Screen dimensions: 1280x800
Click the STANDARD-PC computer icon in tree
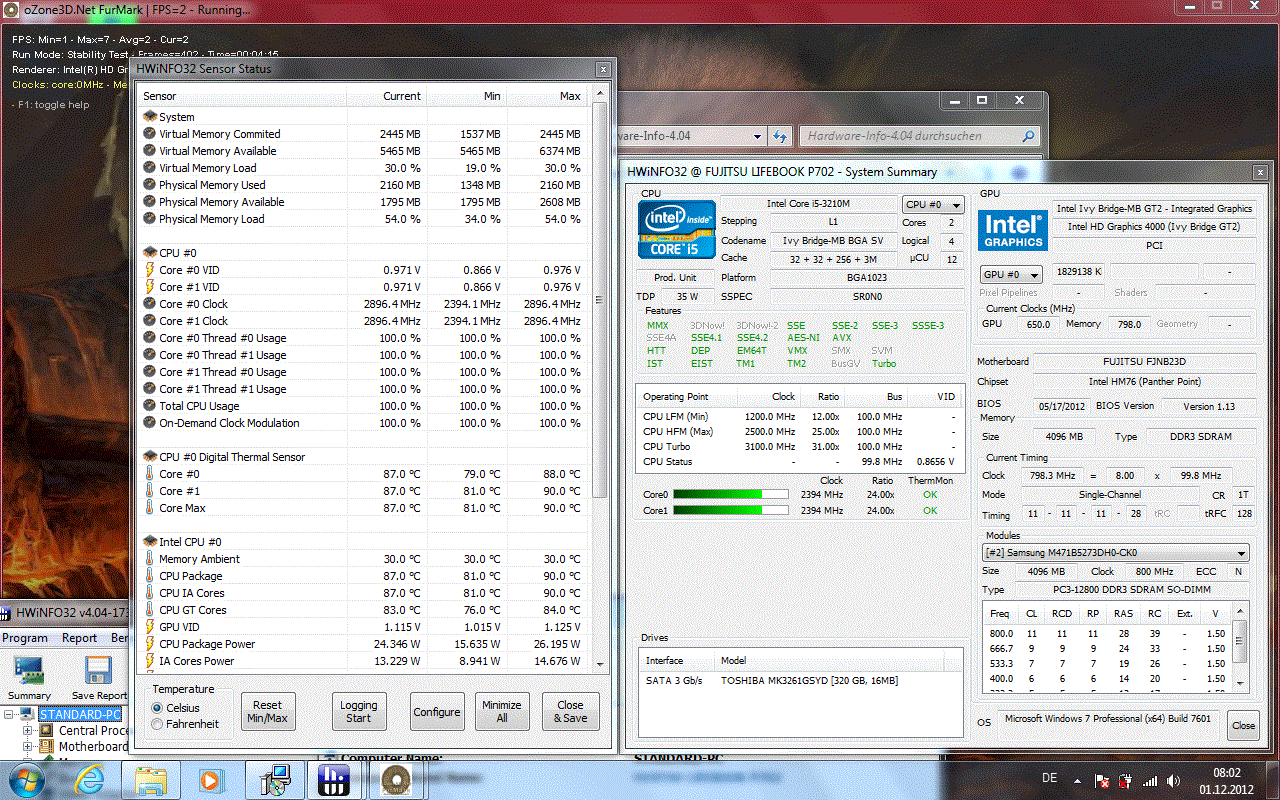click(x=29, y=715)
